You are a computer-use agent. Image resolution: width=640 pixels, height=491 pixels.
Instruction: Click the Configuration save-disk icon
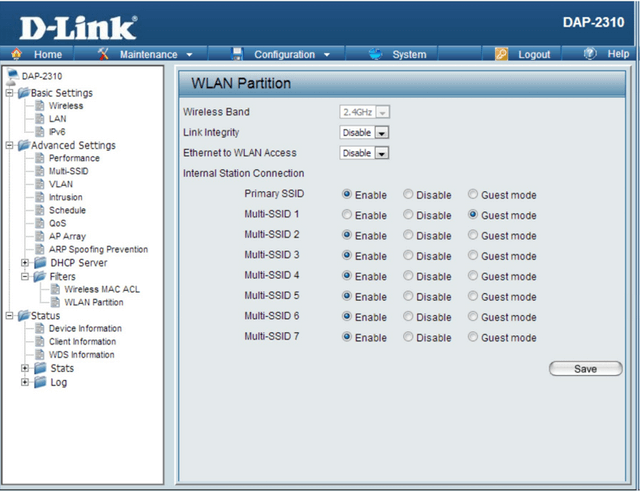(x=238, y=54)
